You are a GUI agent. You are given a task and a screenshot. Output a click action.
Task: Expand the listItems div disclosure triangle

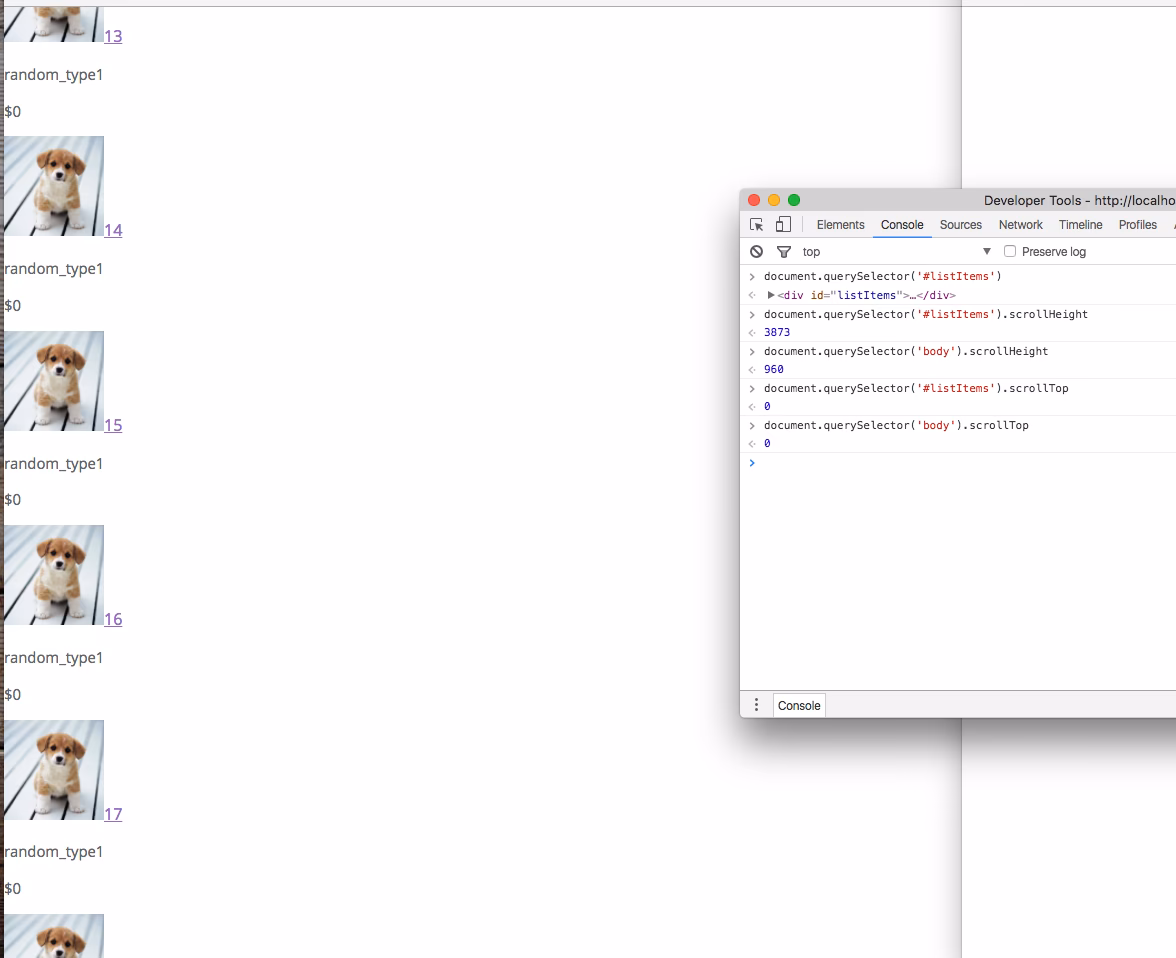pos(770,294)
